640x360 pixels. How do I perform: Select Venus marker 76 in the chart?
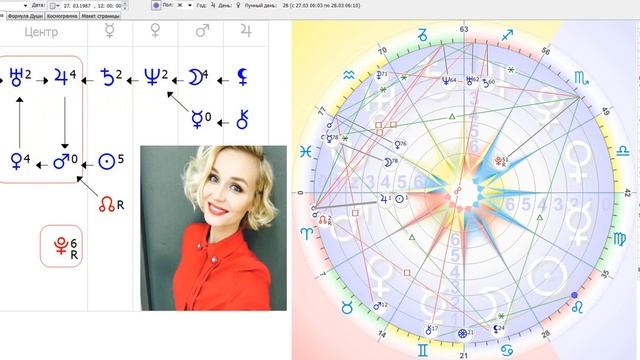click(400, 144)
